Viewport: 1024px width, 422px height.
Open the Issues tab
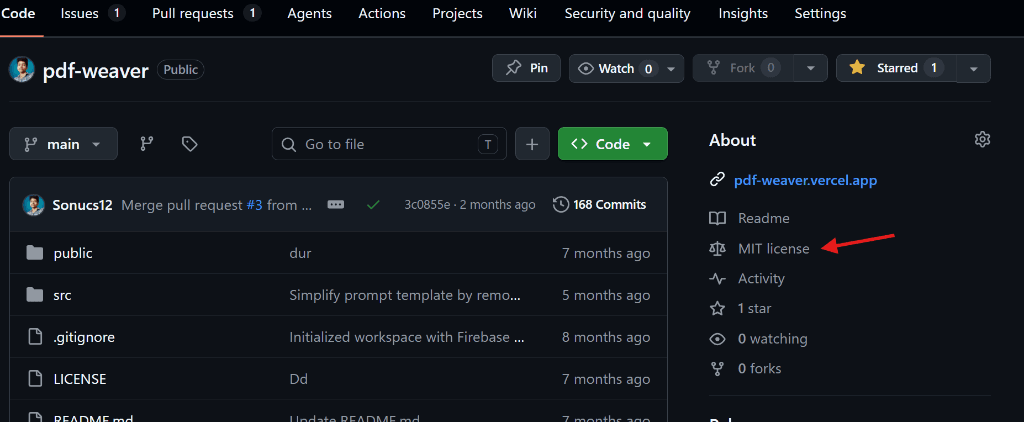[92, 13]
